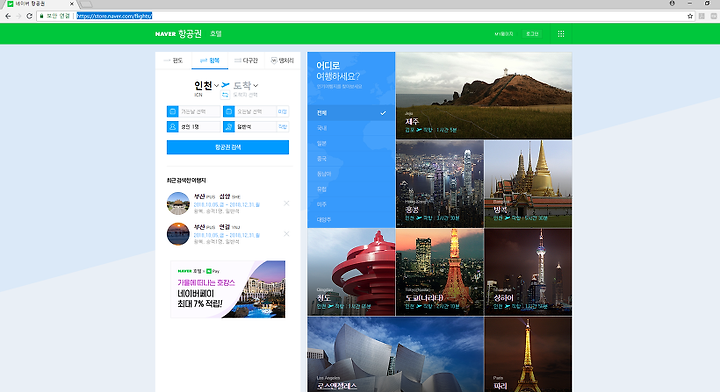
Task: Filter destinations by China (중국)
Action: point(351,158)
